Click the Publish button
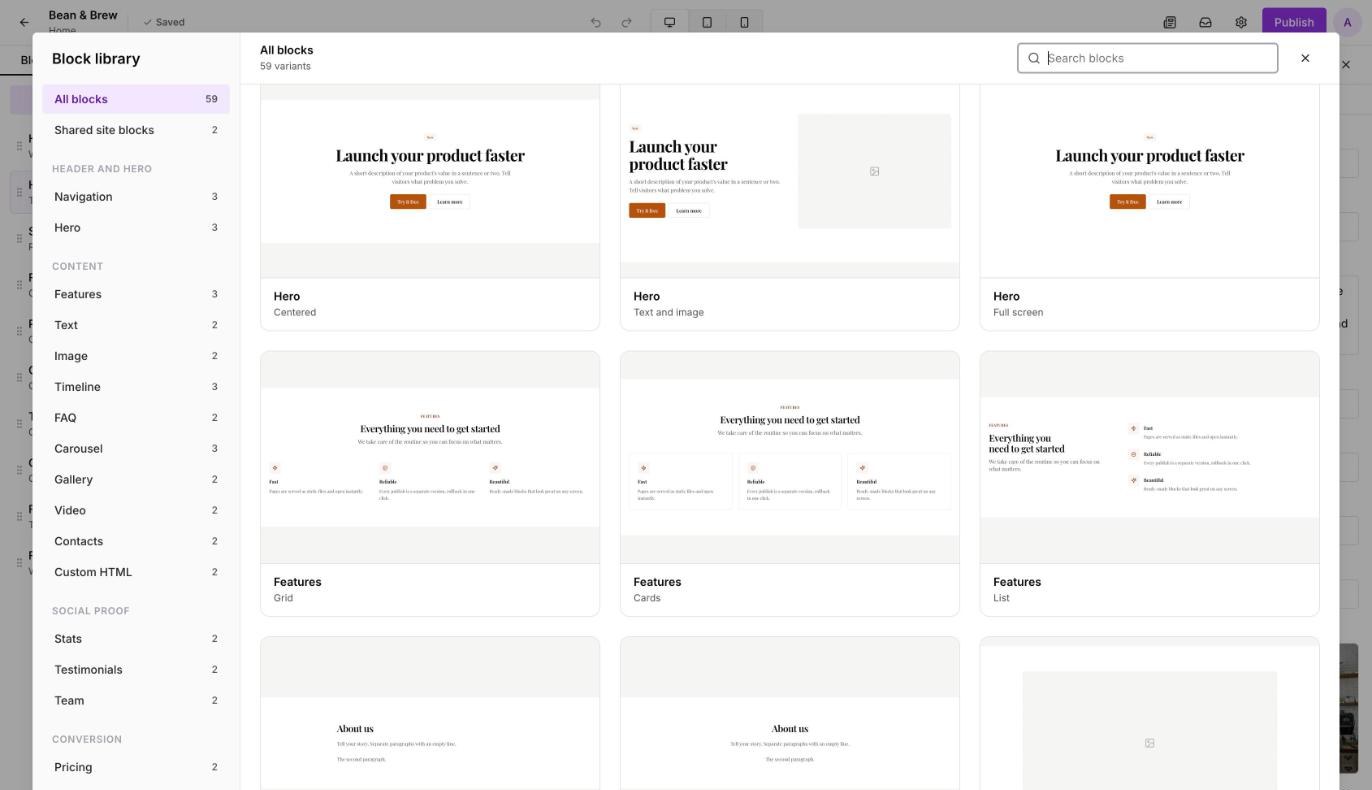This screenshot has width=1372, height=790. tap(1293, 22)
